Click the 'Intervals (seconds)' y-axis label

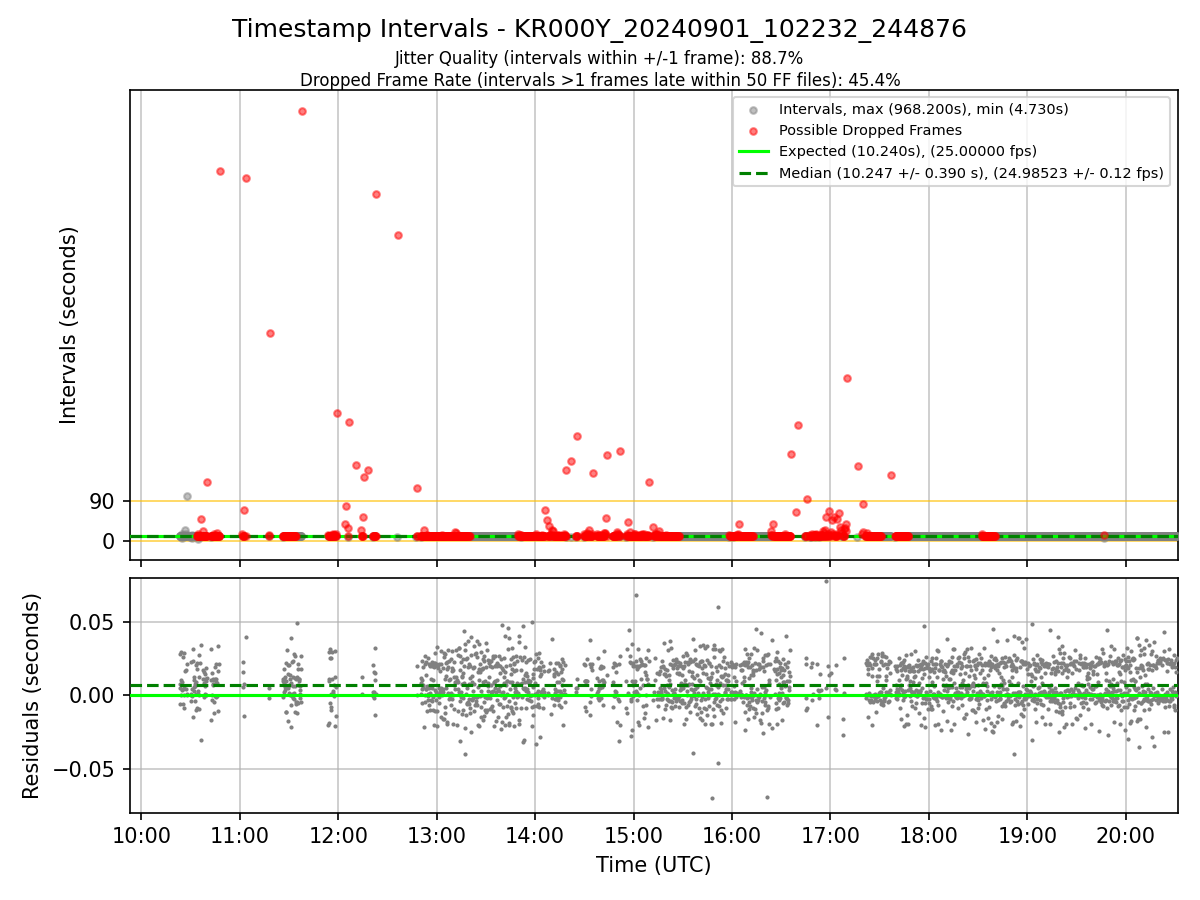click(68, 325)
